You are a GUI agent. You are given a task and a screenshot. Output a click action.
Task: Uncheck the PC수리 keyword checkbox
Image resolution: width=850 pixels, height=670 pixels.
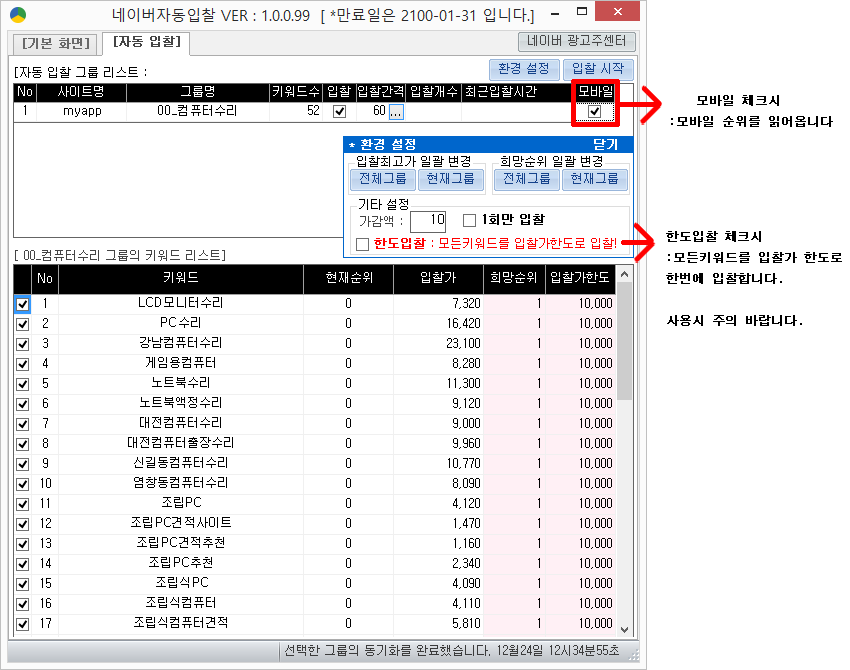pyautogui.click(x=22, y=324)
